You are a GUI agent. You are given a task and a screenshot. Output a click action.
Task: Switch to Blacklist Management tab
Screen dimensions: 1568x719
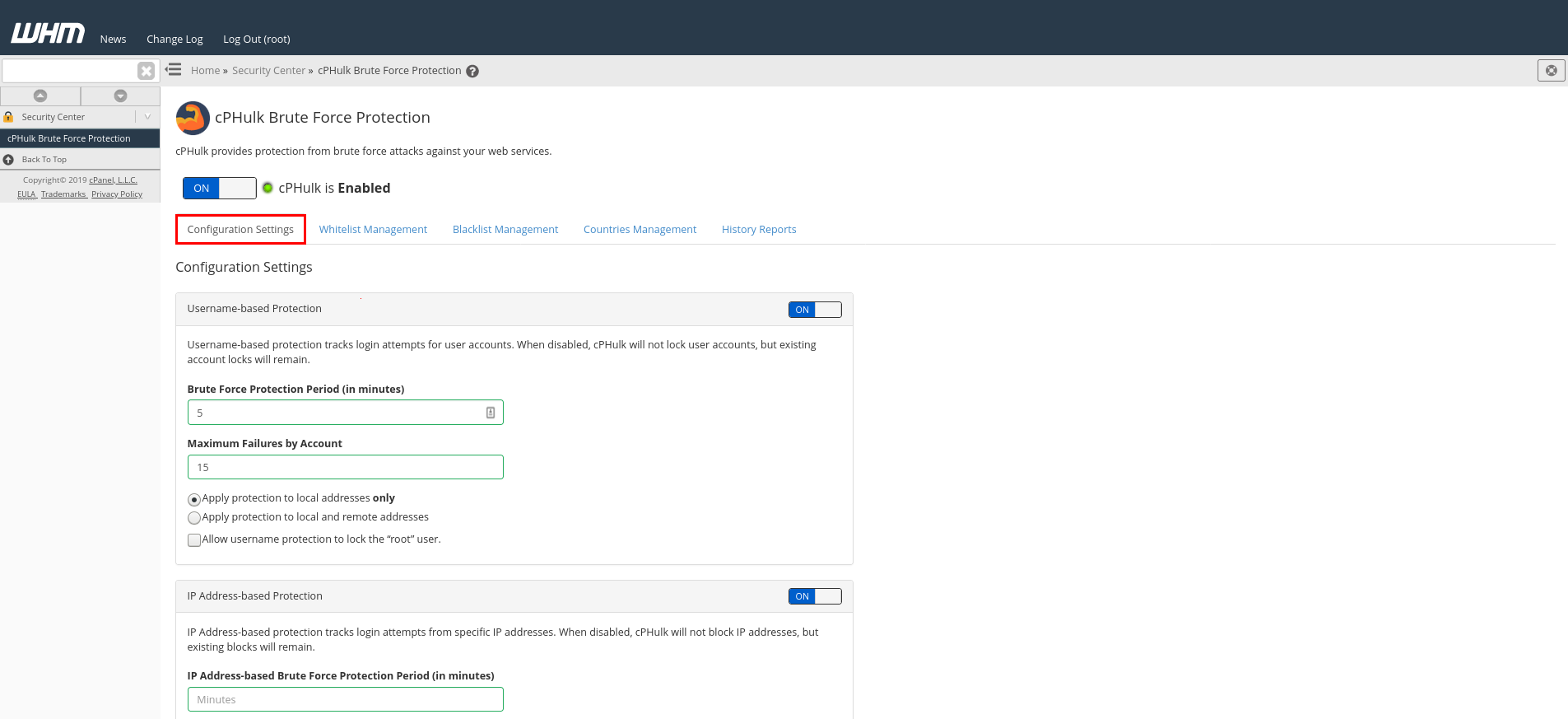pyautogui.click(x=505, y=229)
